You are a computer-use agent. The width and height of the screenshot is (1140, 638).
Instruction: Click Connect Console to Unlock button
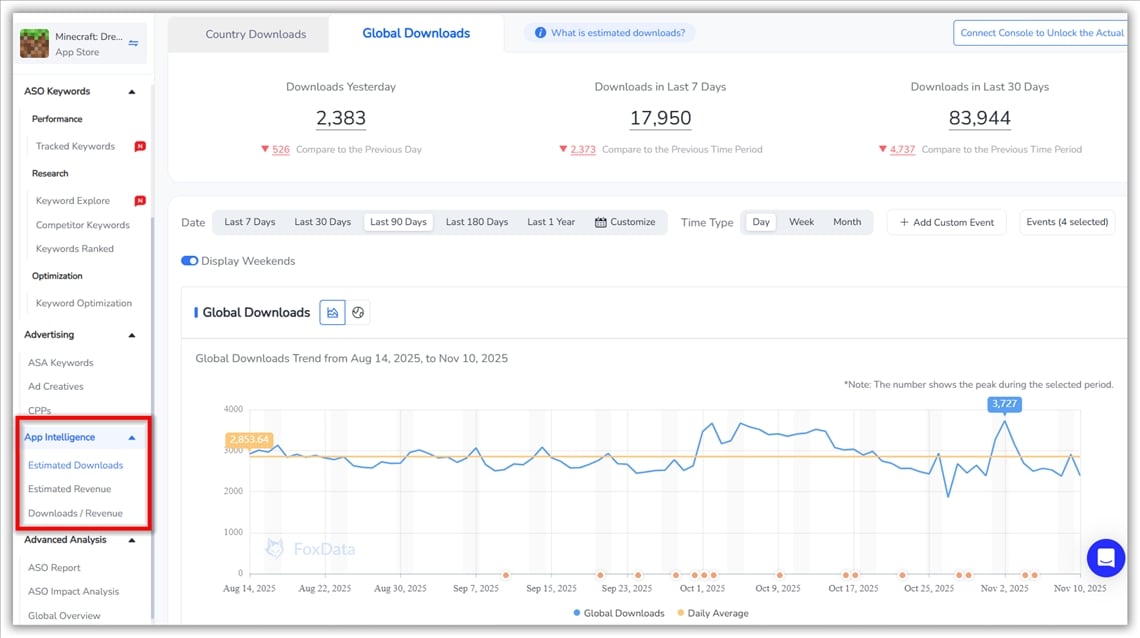1041,33
